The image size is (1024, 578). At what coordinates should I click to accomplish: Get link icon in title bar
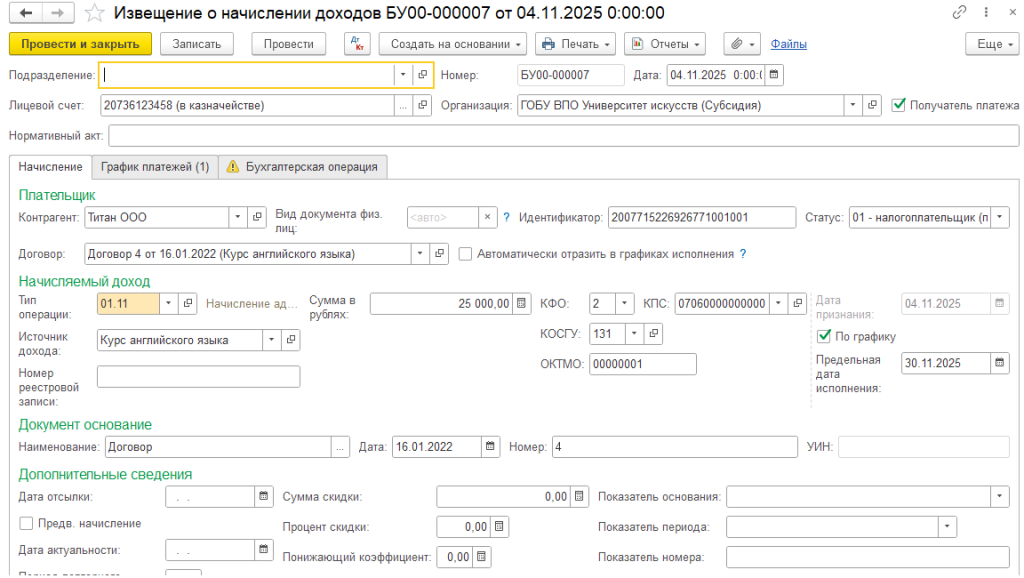[960, 13]
